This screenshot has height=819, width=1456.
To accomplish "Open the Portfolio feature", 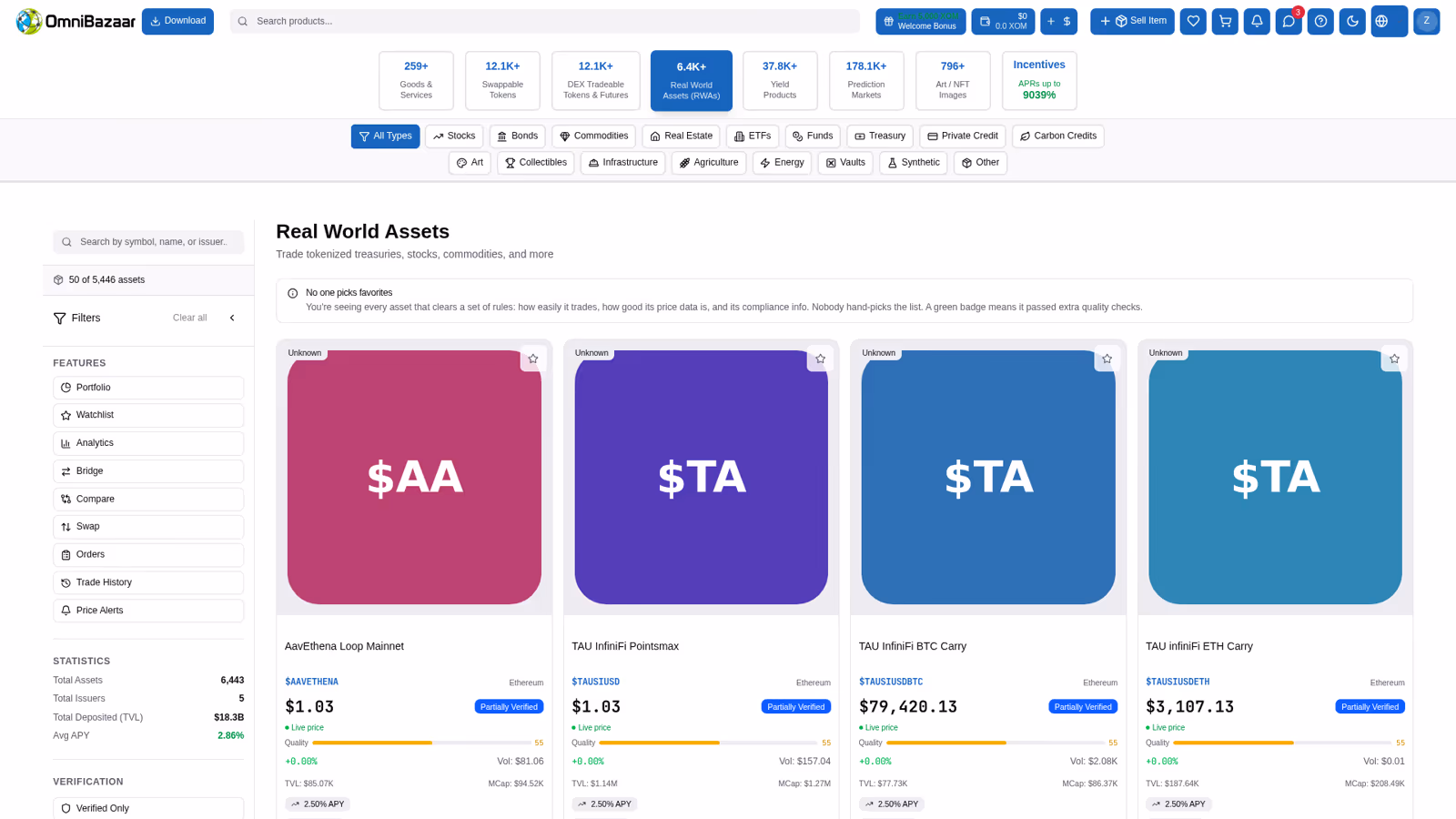I will [x=148, y=388].
